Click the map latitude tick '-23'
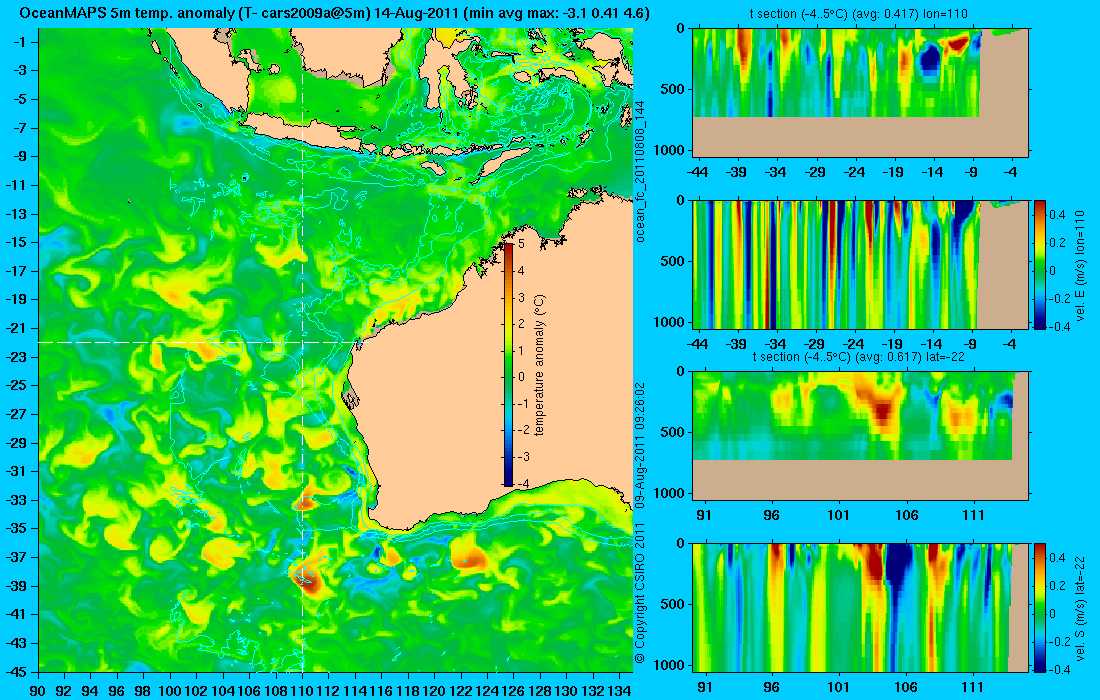Viewport: 1100px width, 700px height. pos(18,356)
